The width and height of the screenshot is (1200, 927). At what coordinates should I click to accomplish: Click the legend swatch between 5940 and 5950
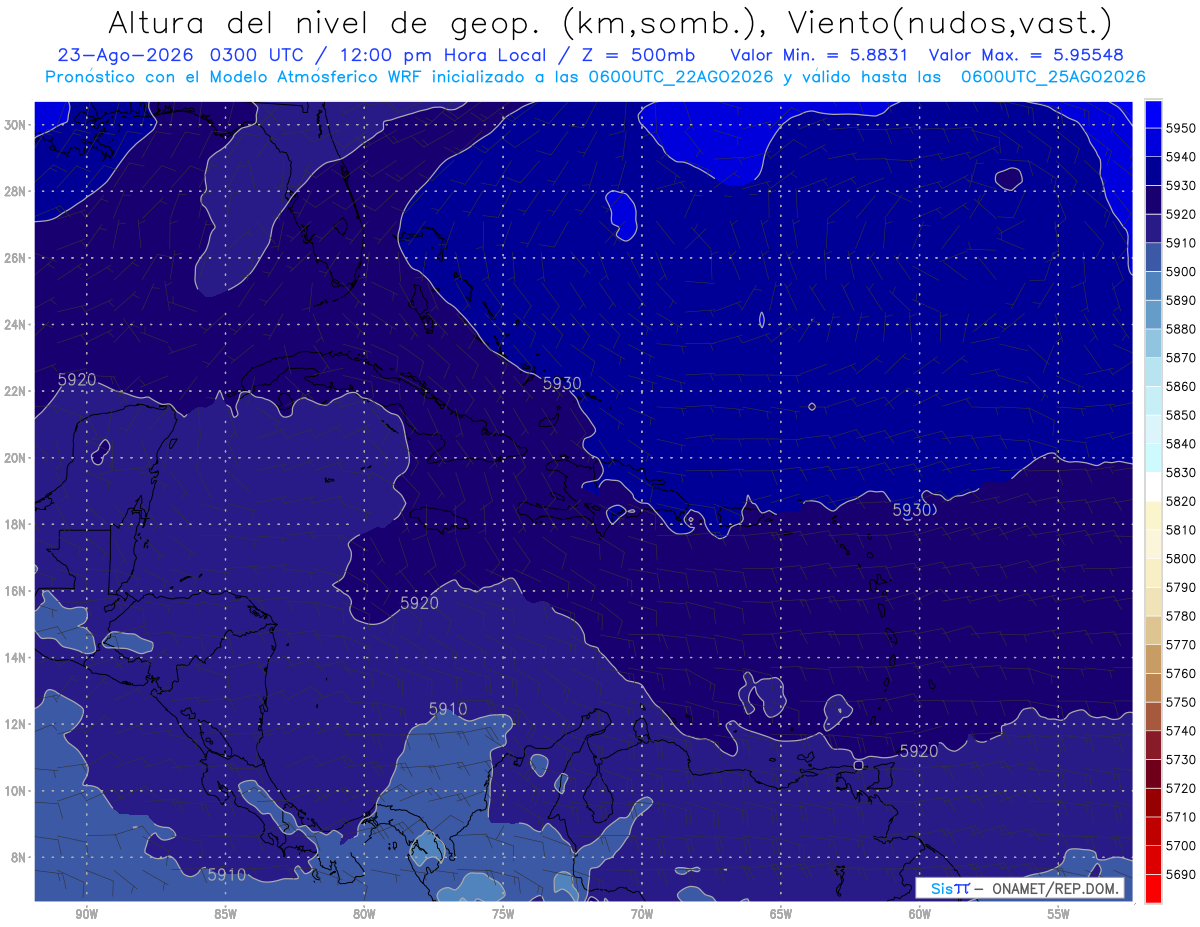pos(1153,142)
